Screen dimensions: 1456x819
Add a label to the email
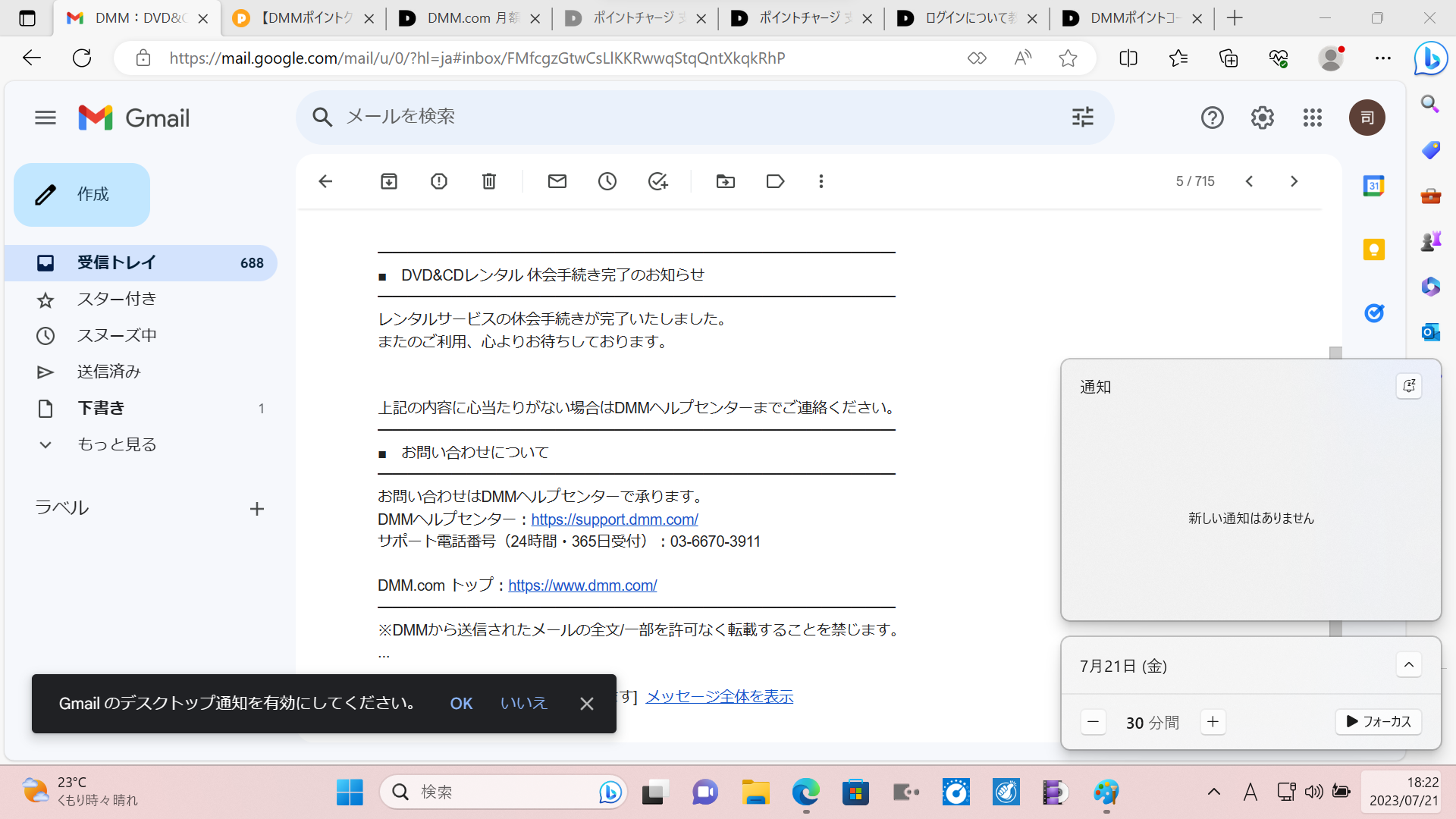pos(775,181)
